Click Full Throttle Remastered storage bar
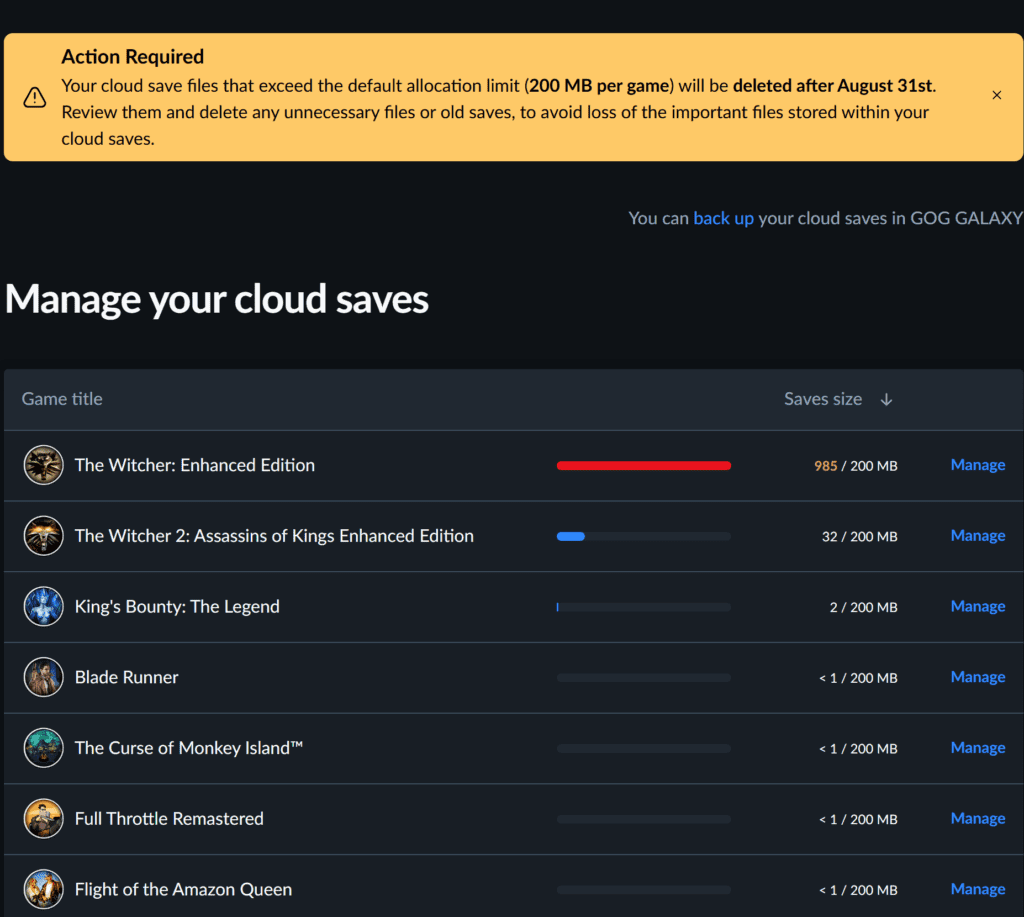1024x917 pixels. coord(643,819)
